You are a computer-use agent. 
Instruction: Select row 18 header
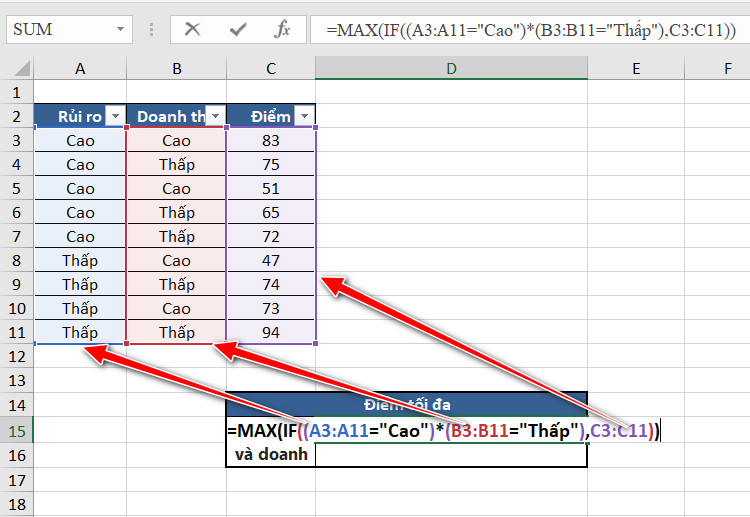pos(17,504)
